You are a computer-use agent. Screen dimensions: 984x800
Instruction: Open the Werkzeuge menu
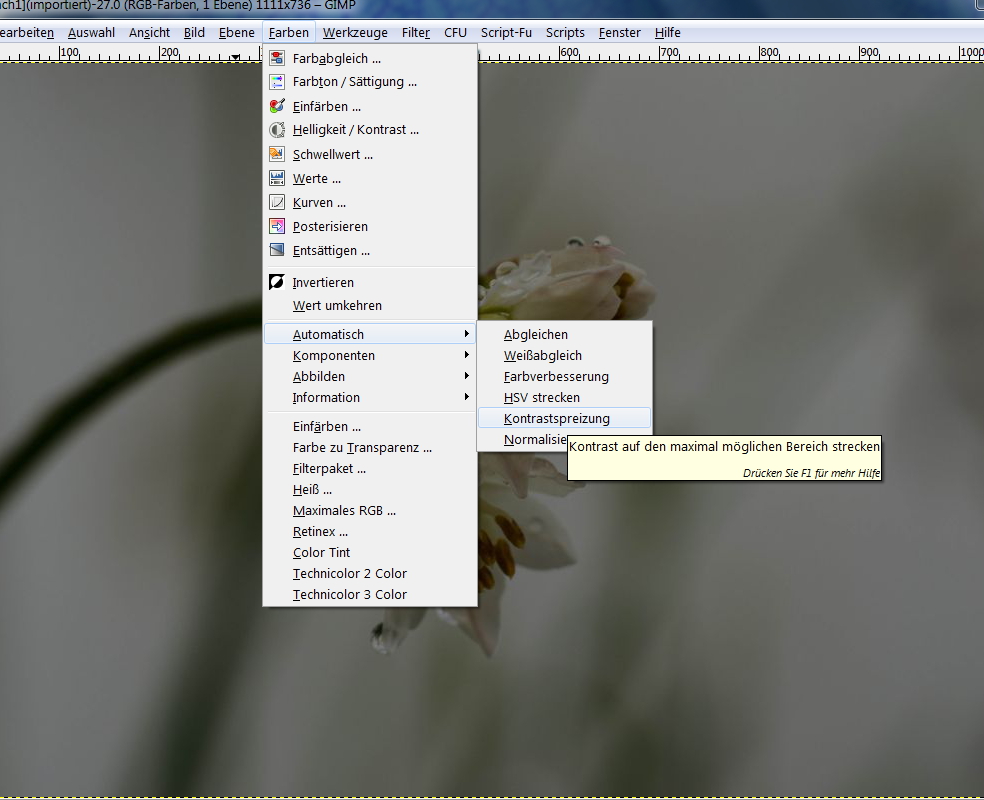tap(355, 33)
